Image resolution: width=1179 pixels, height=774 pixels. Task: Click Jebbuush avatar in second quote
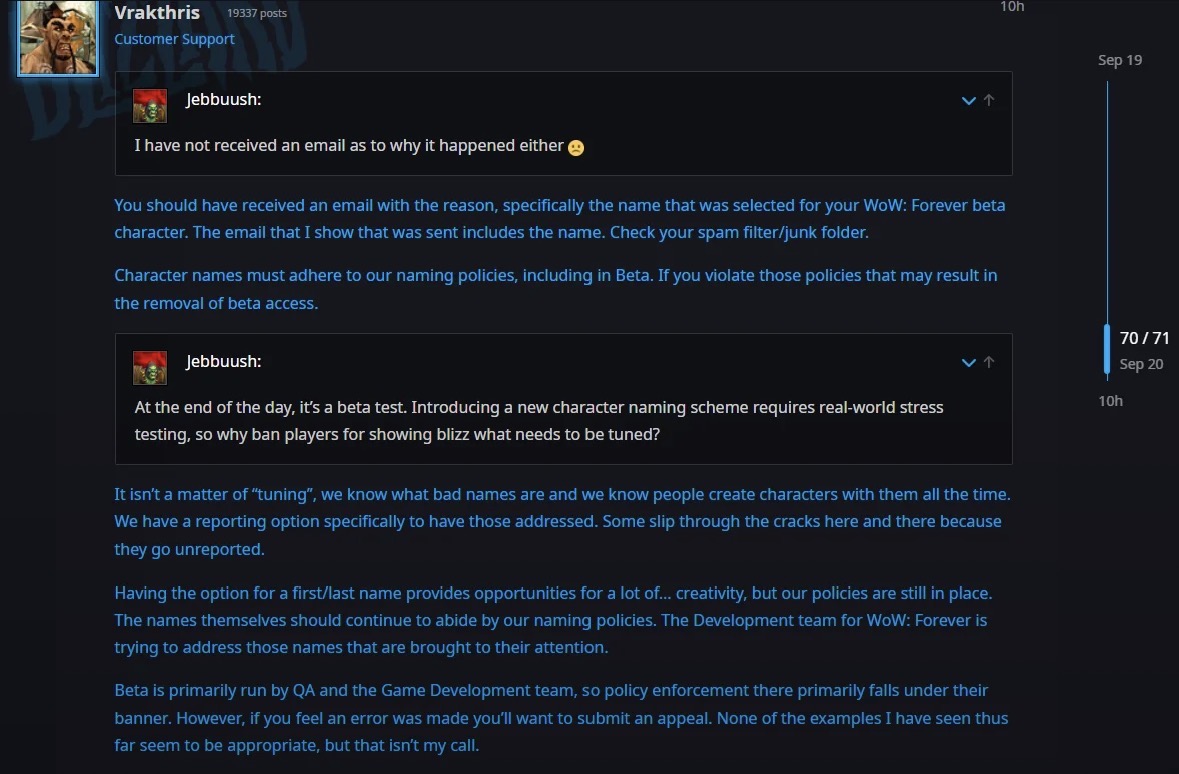coord(150,368)
